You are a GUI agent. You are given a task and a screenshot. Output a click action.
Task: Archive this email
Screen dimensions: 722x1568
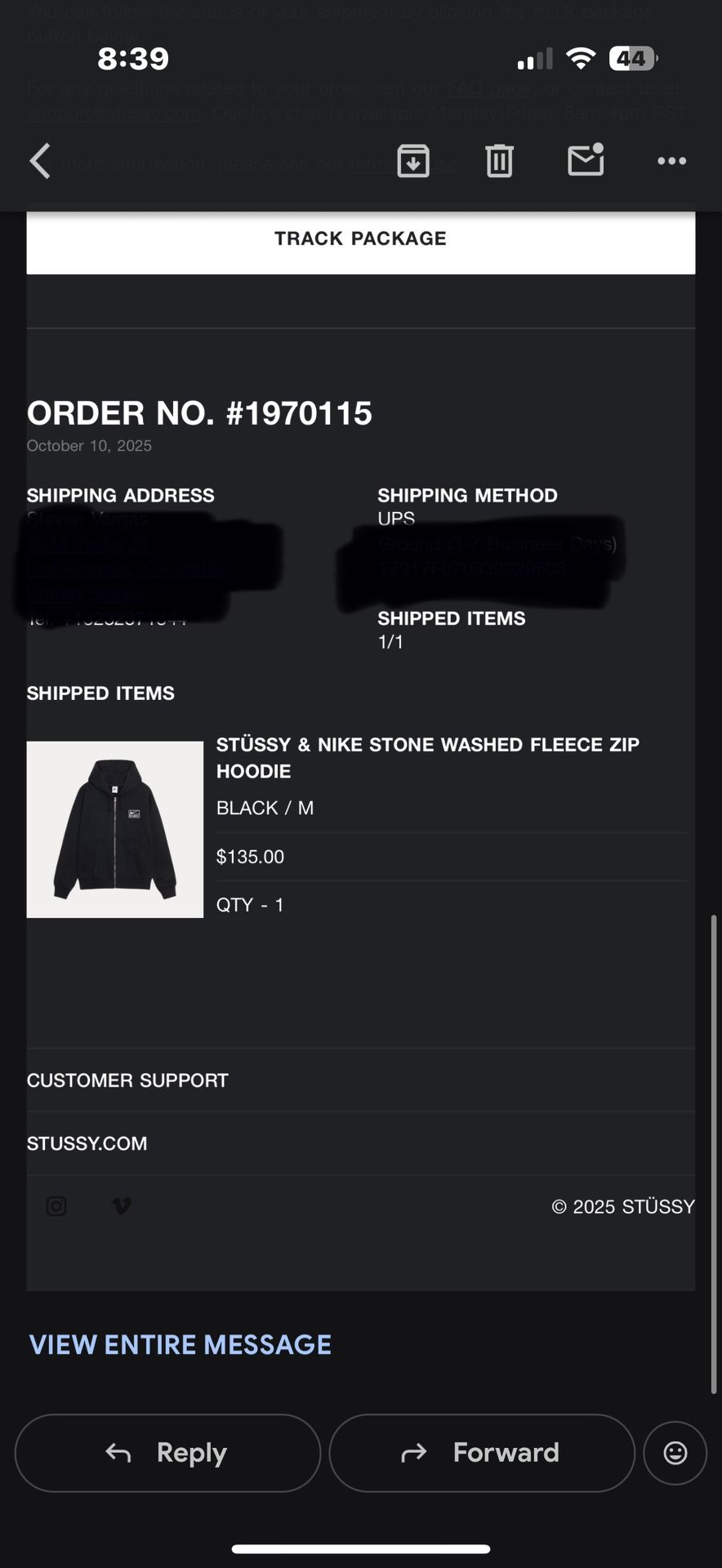(x=413, y=161)
